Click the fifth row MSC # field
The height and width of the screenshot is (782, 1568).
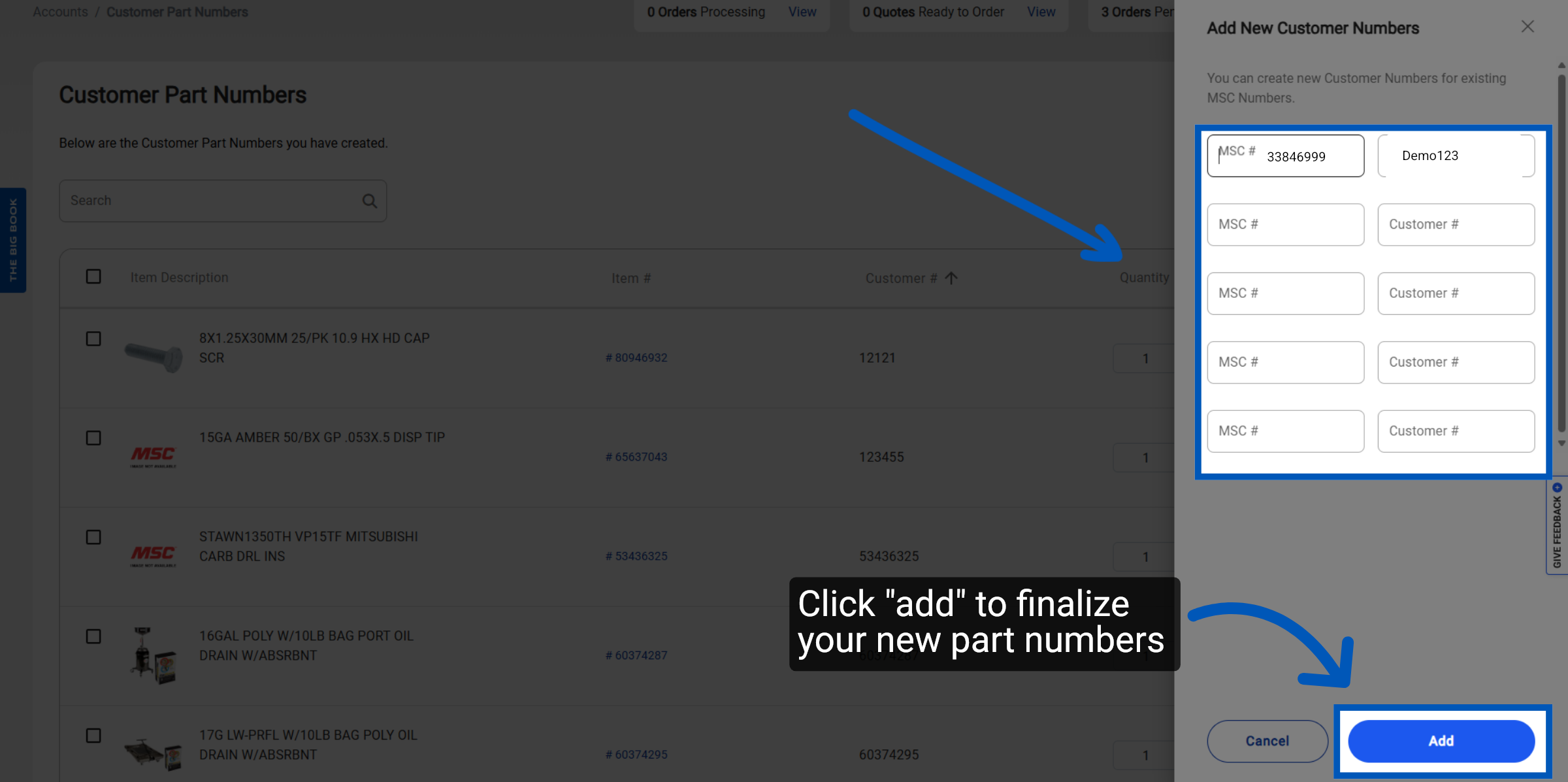(x=1285, y=431)
